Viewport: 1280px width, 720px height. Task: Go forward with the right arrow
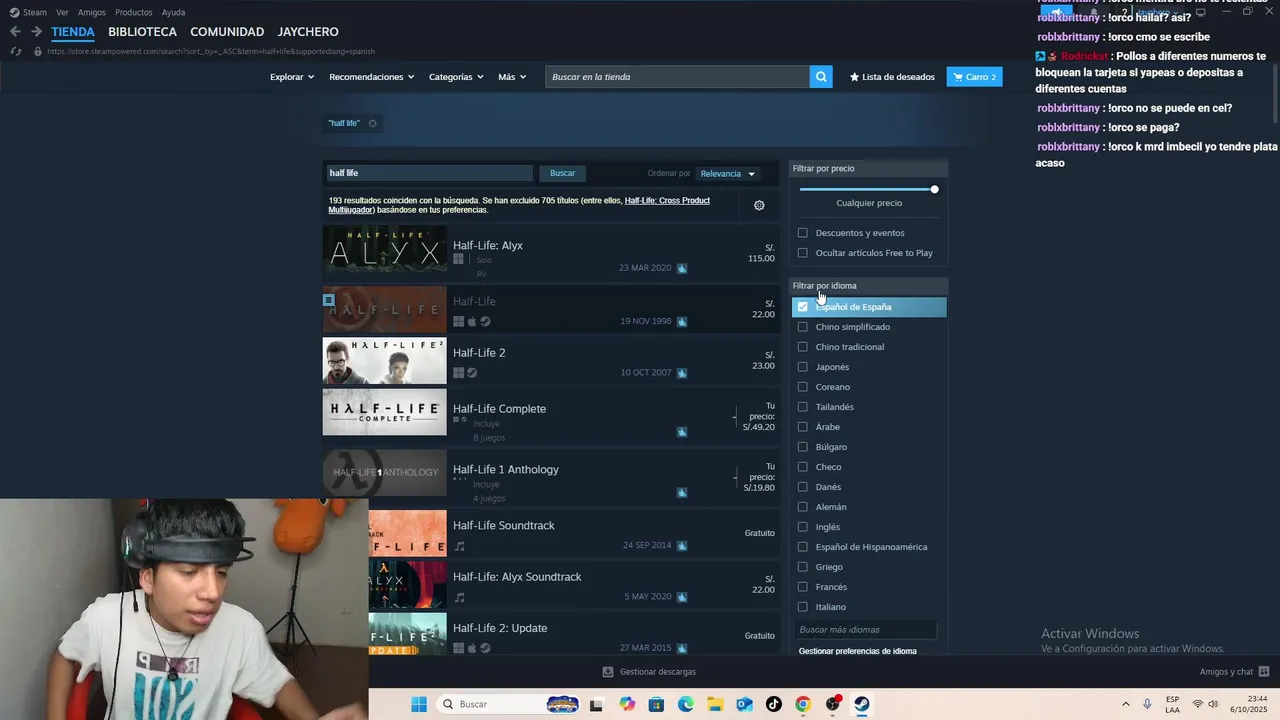point(36,32)
